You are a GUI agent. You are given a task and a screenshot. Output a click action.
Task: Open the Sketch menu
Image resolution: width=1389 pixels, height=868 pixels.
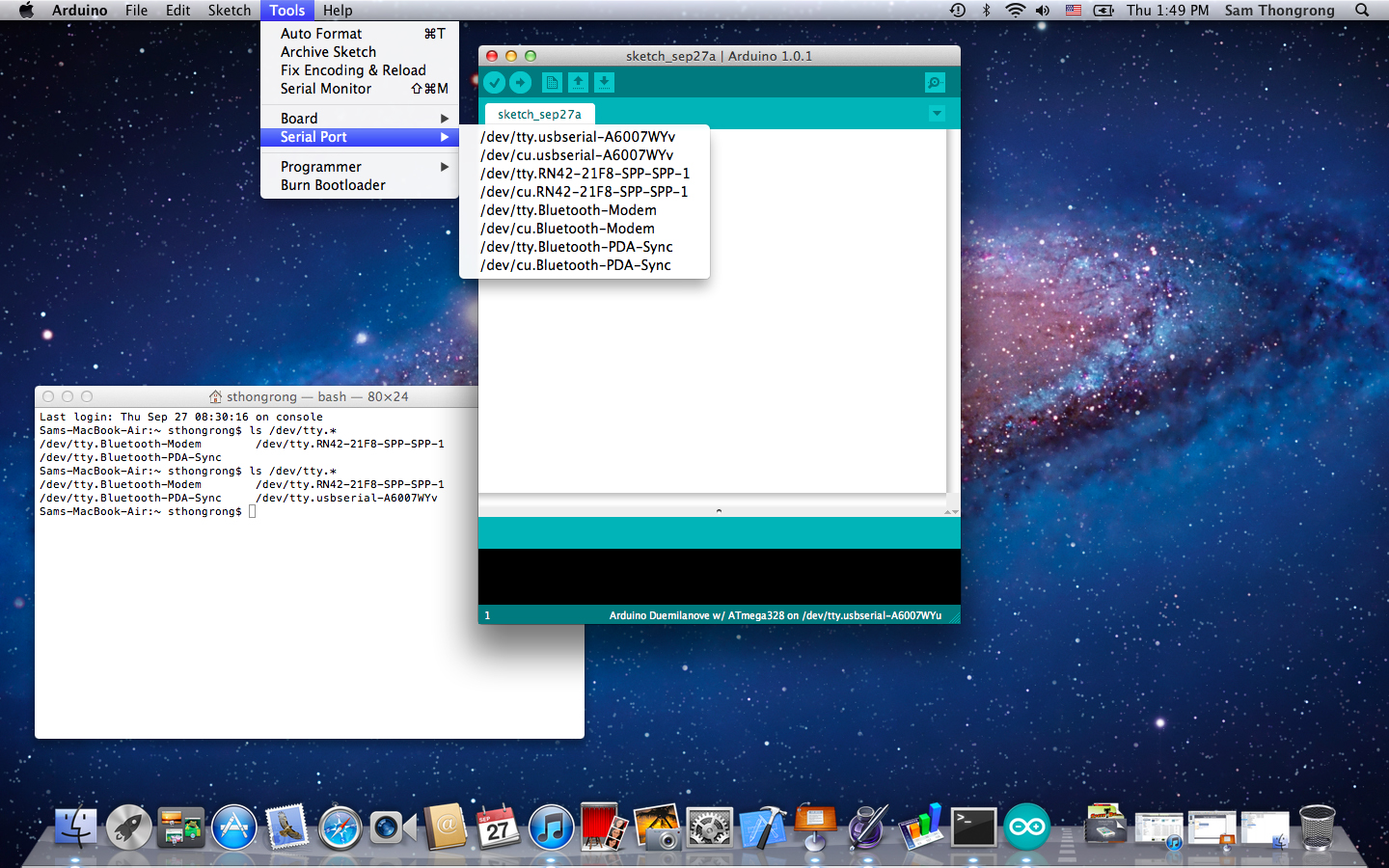point(230,11)
